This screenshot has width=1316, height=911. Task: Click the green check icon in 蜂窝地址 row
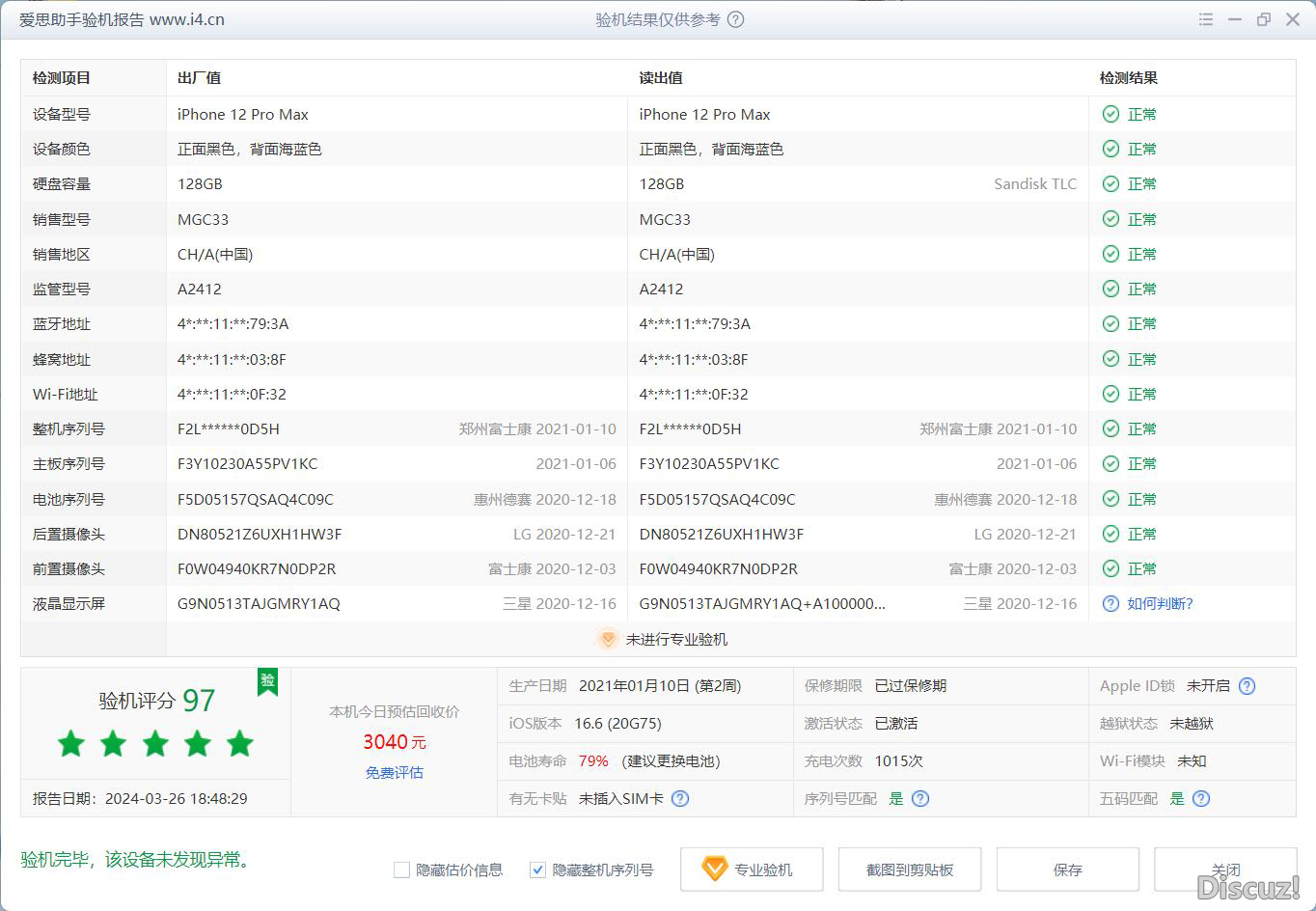pos(1110,359)
